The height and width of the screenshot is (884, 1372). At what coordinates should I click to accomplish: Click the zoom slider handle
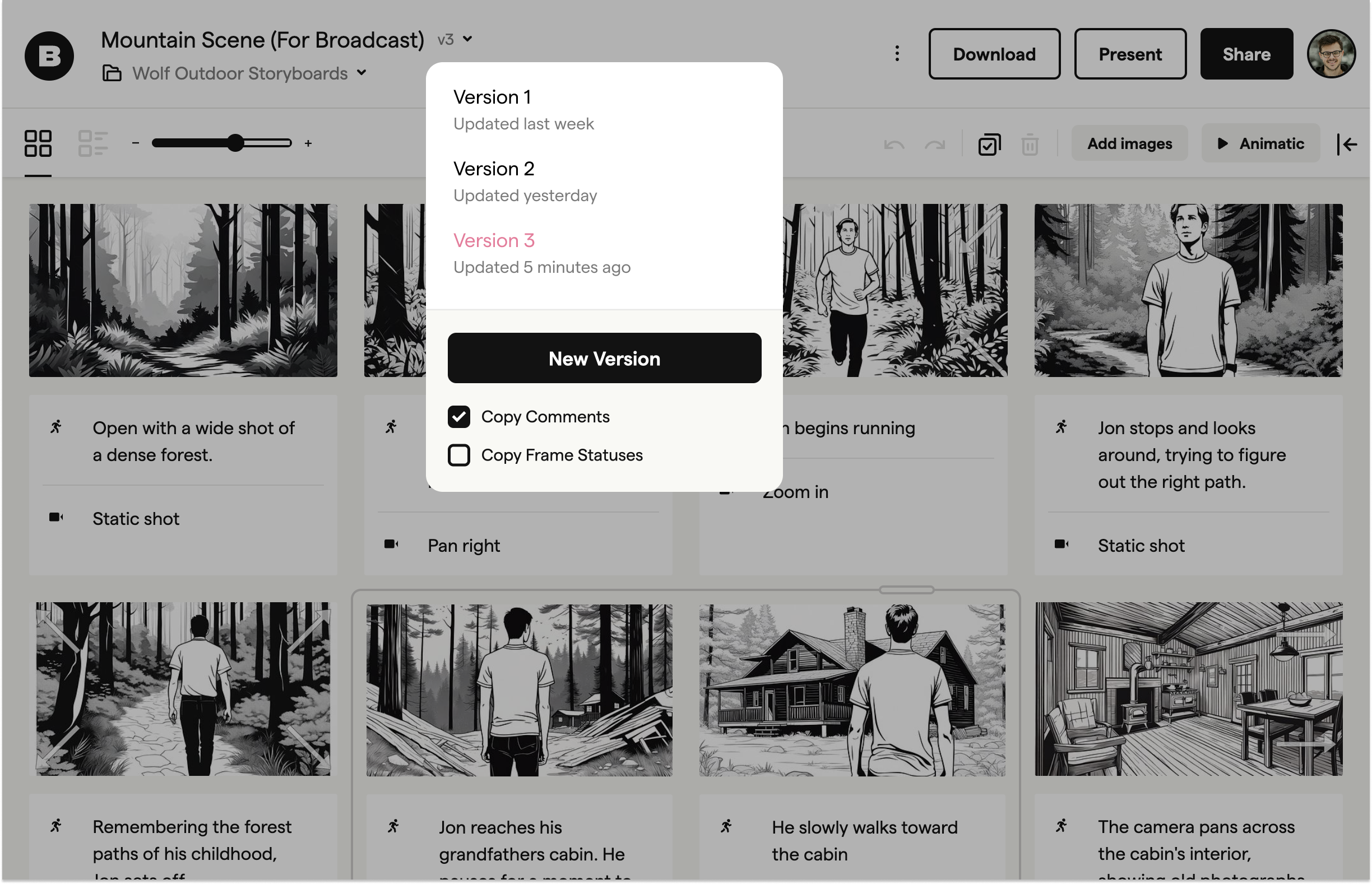[235, 143]
